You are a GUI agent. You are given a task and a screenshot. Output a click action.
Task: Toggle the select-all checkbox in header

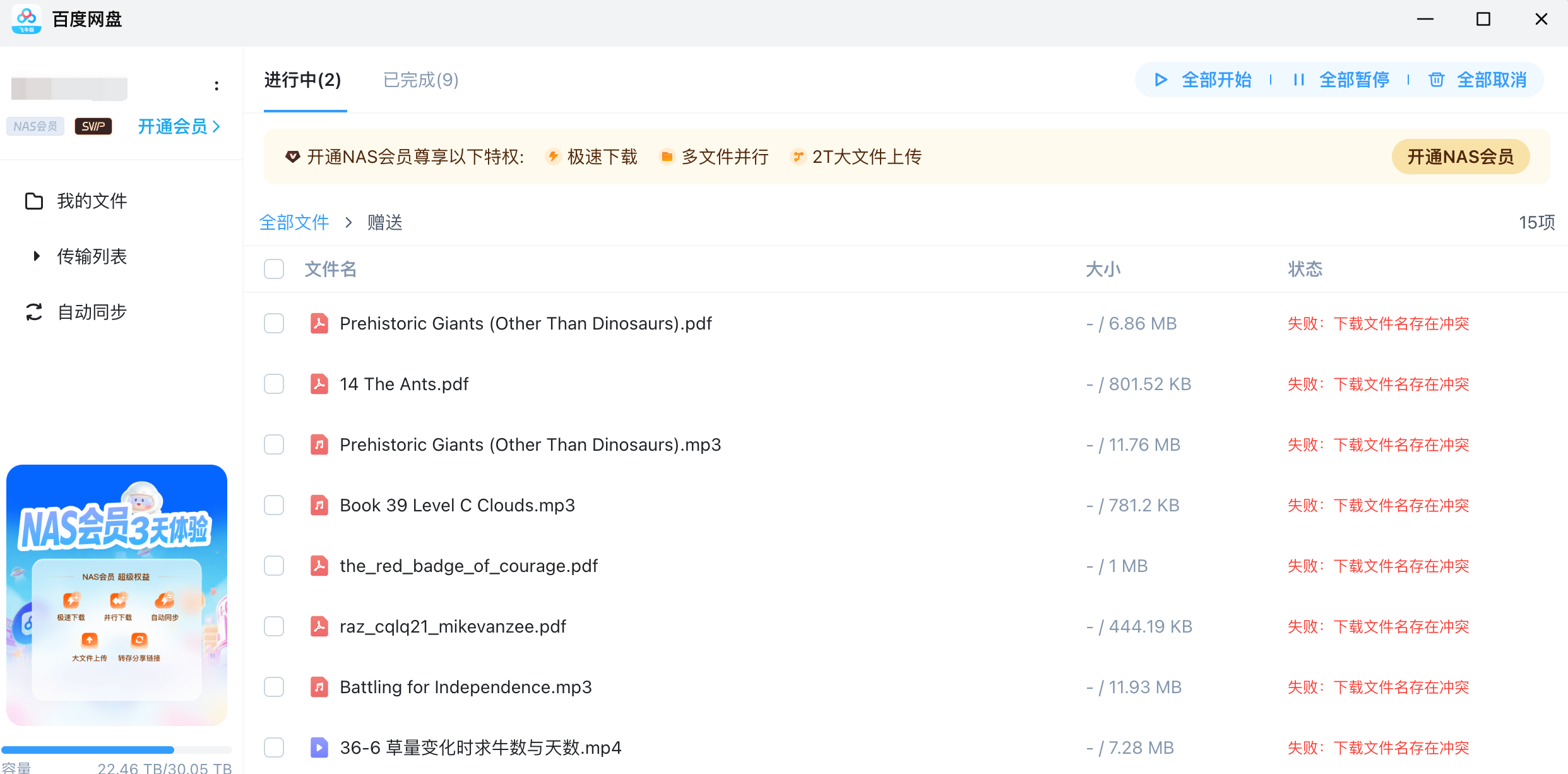pos(274,269)
